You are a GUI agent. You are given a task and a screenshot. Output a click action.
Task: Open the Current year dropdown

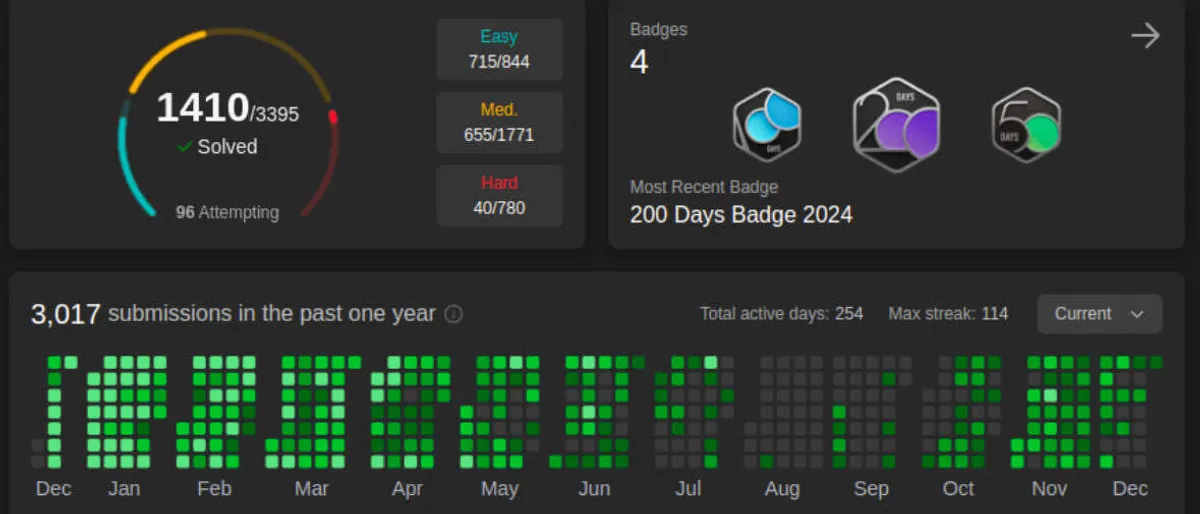[x=1099, y=314]
